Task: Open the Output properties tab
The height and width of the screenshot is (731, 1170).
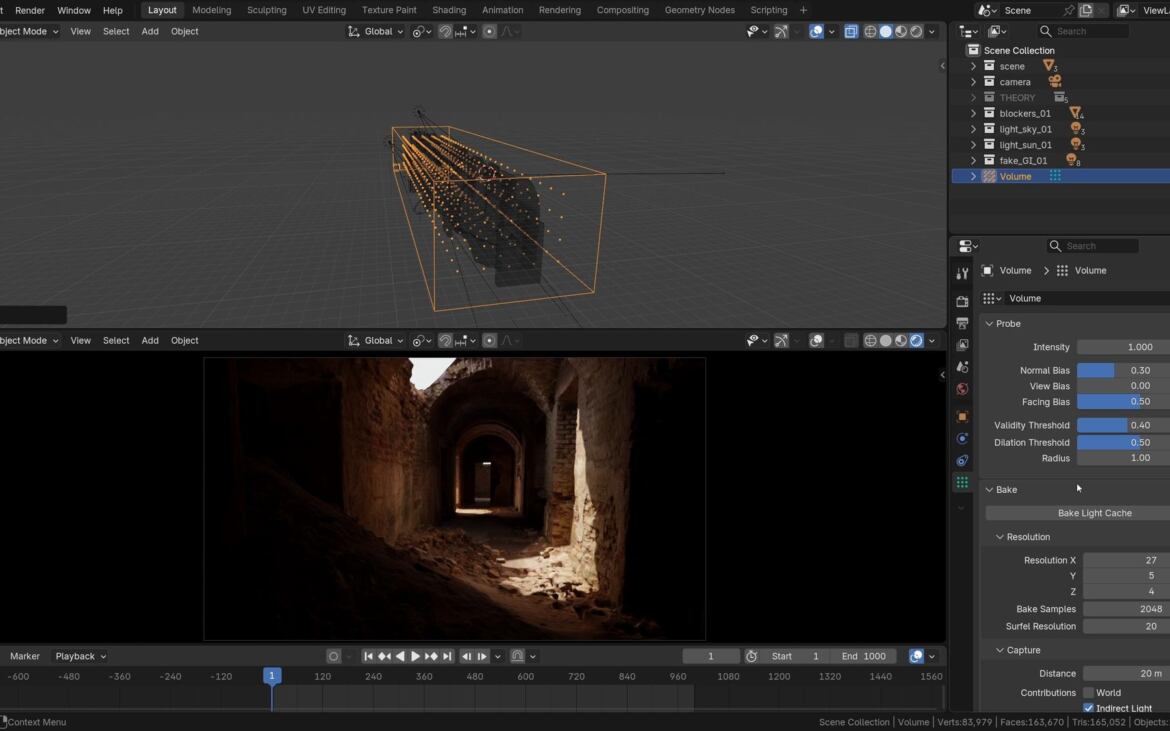Action: (x=962, y=323)
